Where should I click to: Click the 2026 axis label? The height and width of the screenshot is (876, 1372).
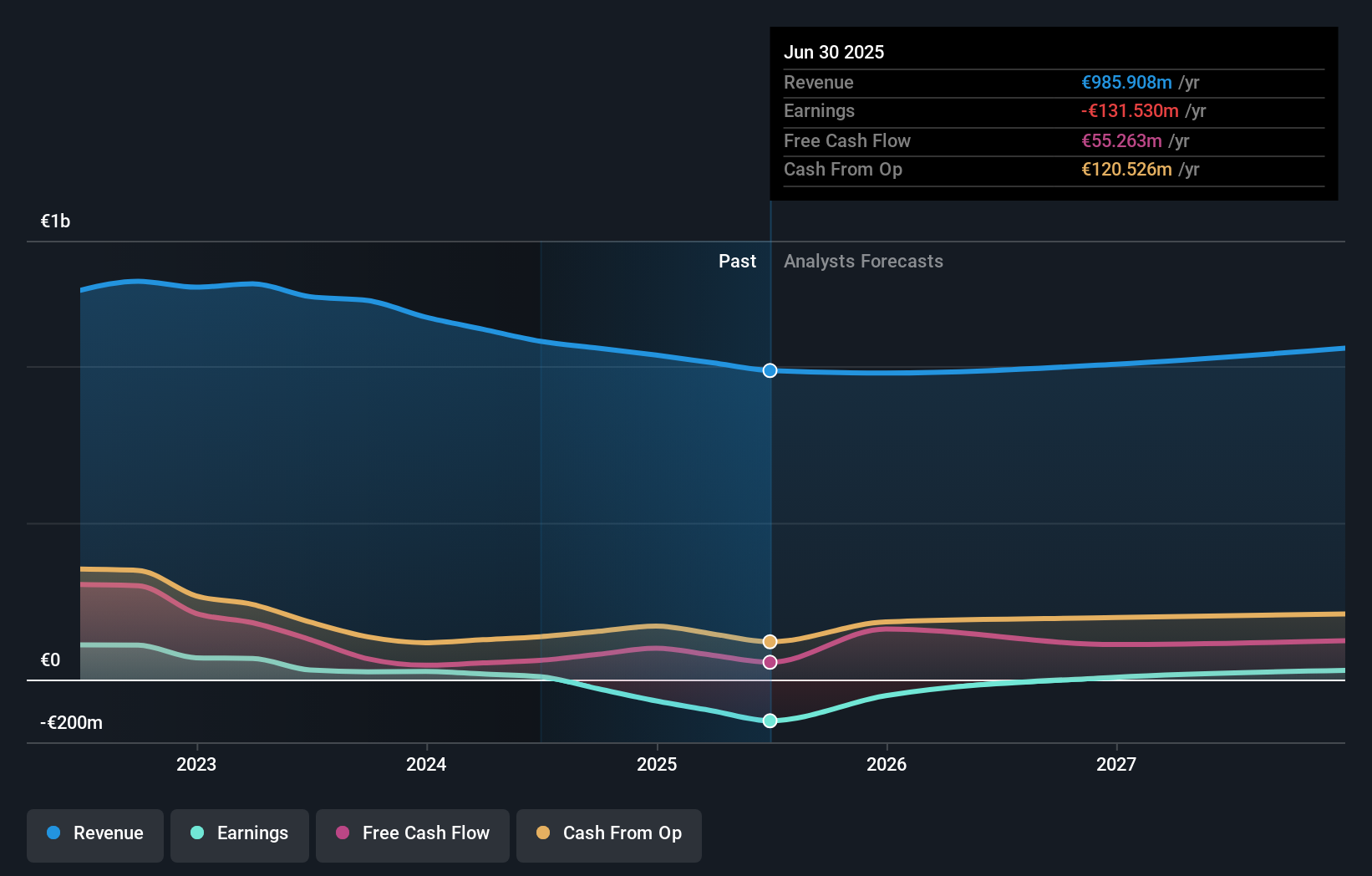[887, 763]
